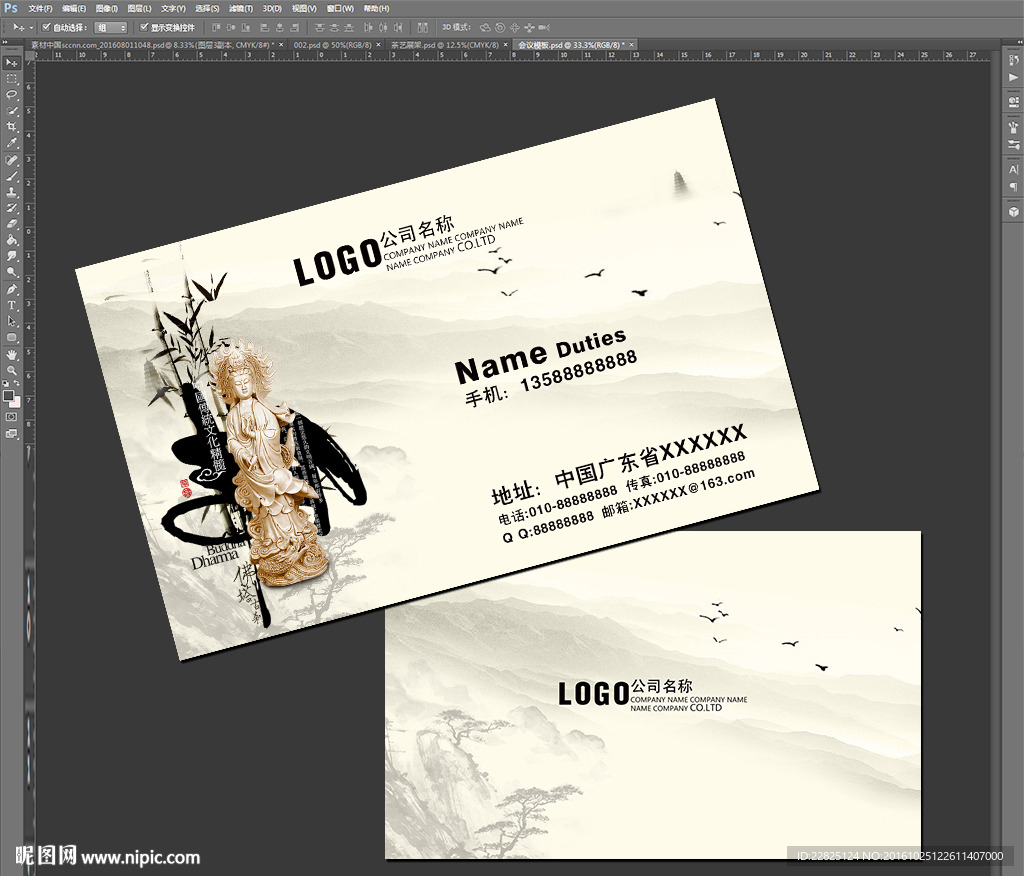Screen dimensions: 1024x876
Task: Select the Horizontal Type tool
Action: (12, 306)
